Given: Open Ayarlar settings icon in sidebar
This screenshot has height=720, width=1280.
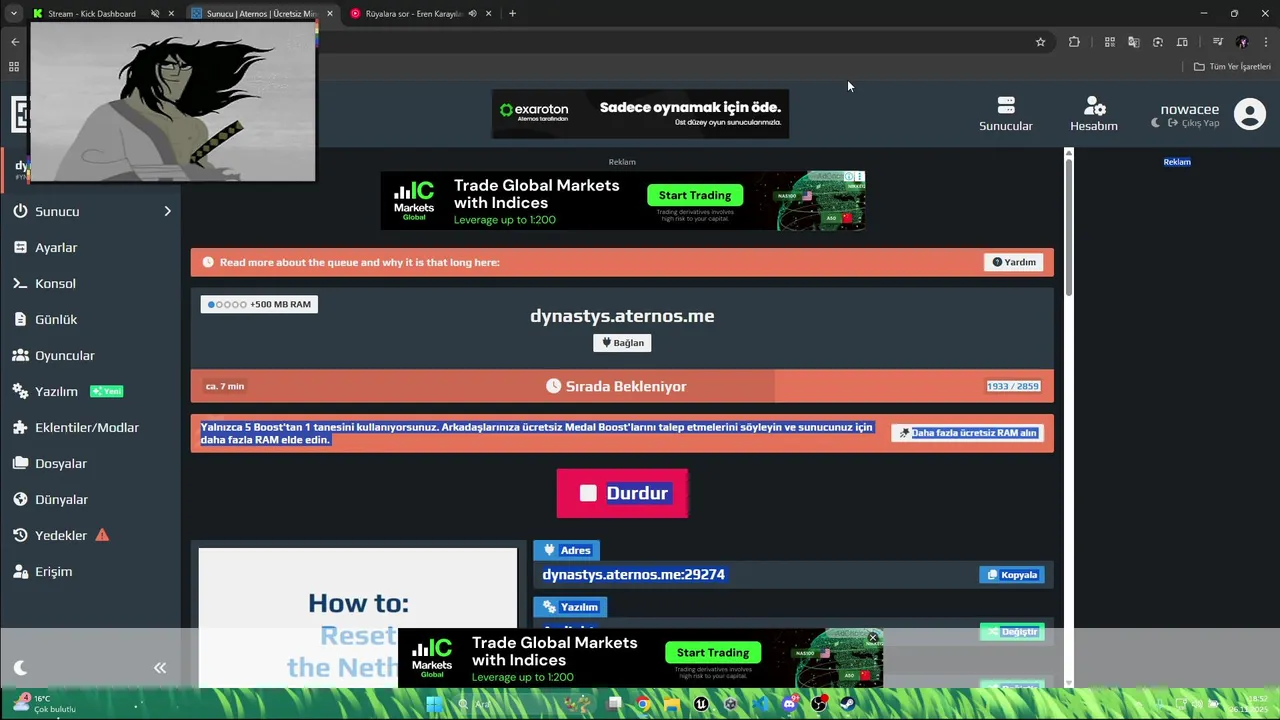Looking at the screenshot, I should coord(20,247).
